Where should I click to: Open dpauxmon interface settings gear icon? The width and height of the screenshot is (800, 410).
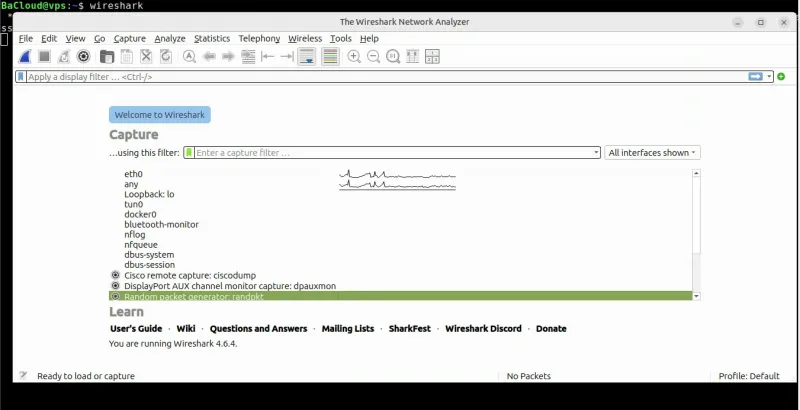click(115, 286)
